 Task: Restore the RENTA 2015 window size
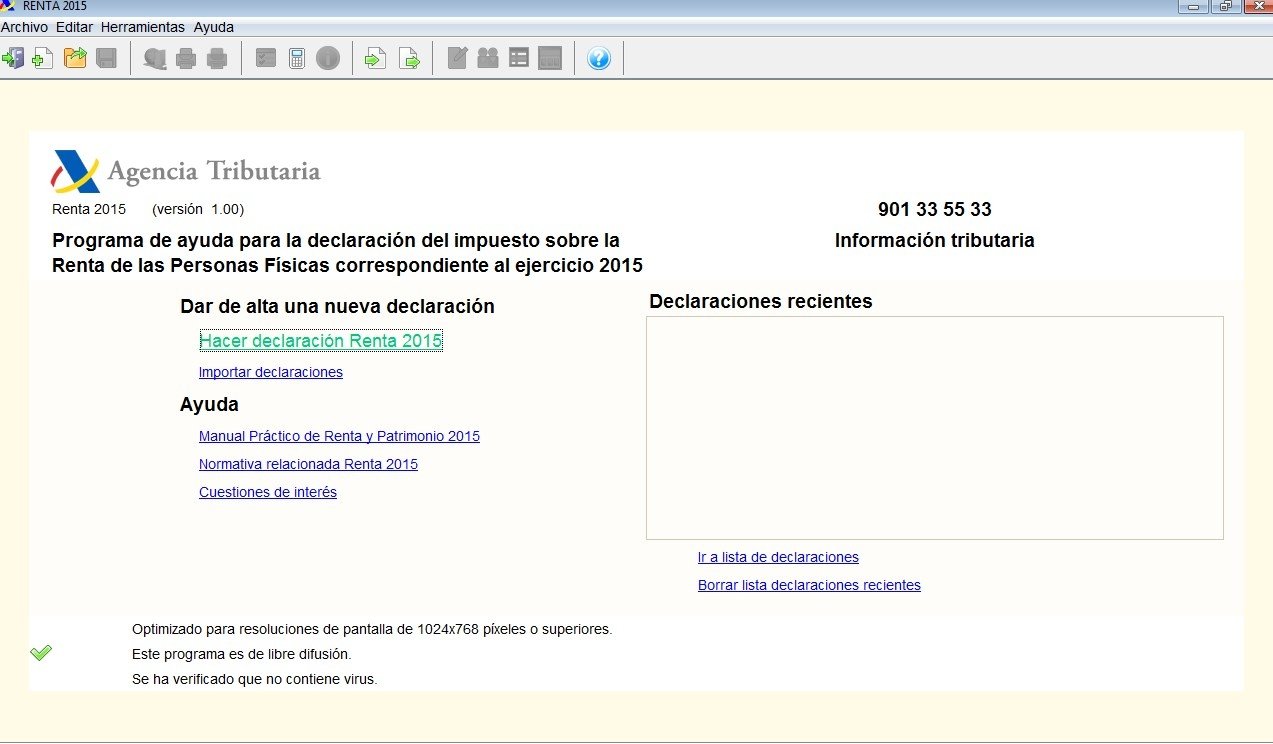[x=1225, y=6]
